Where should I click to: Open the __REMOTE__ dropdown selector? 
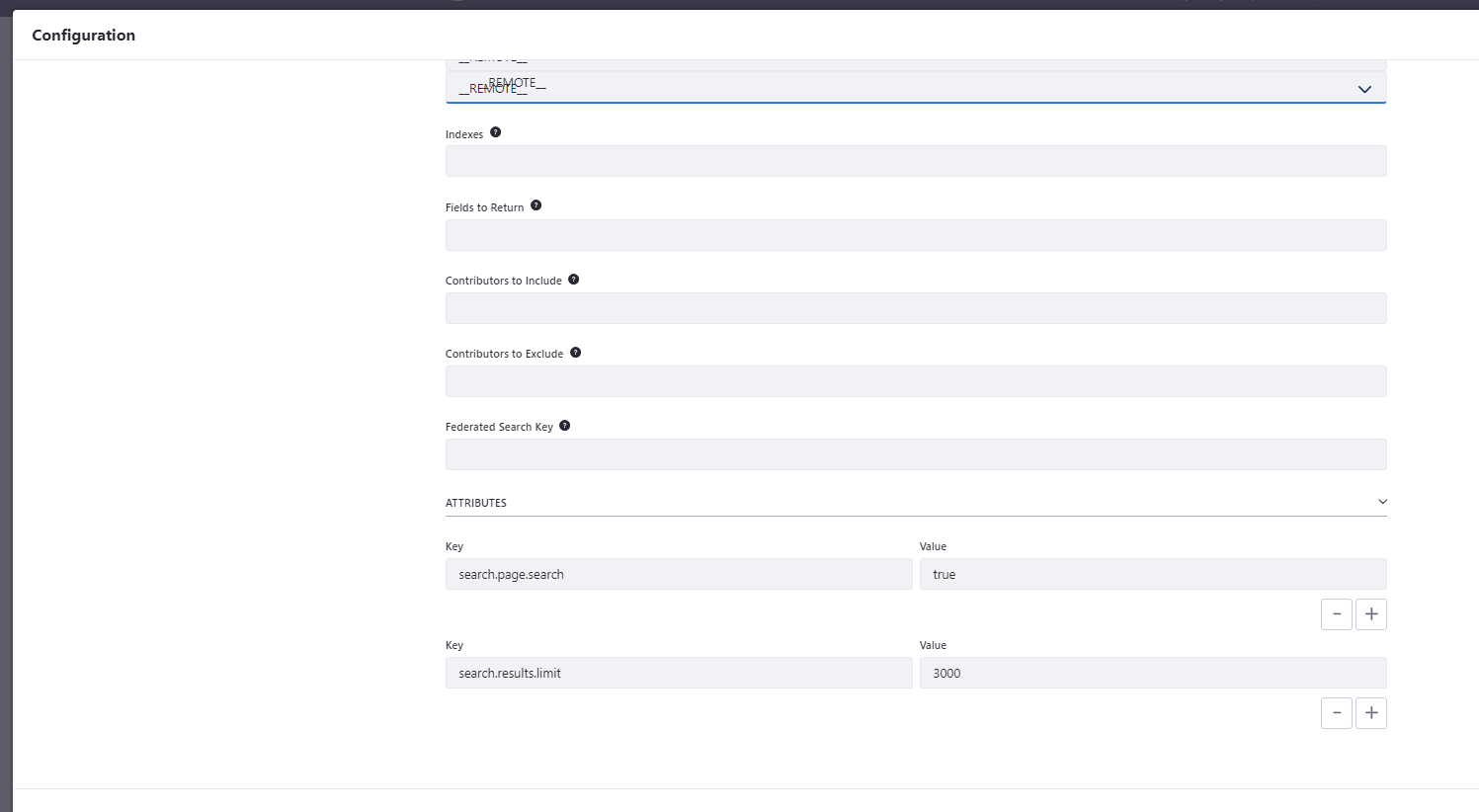pos(916,88)
